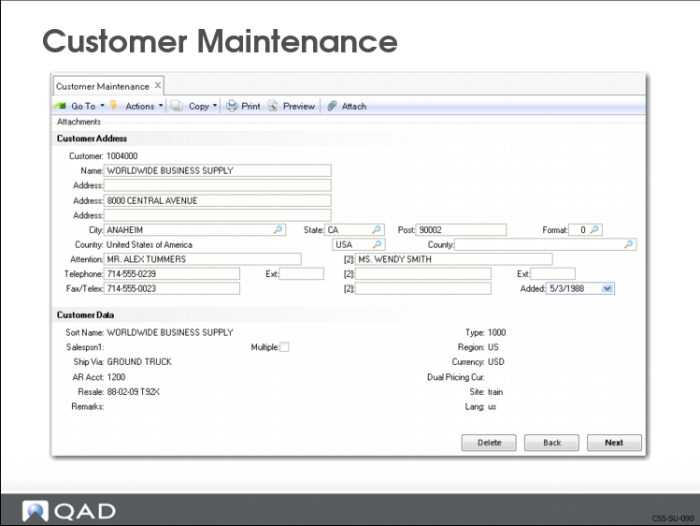Click customer number 1004000

(122, 156)
